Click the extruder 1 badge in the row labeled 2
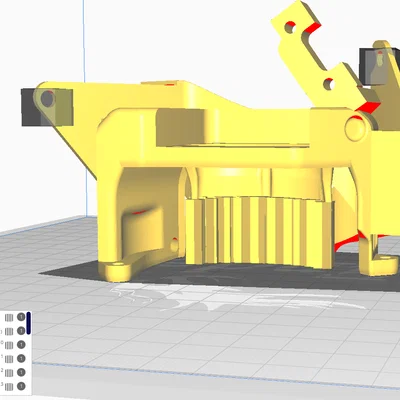400x400 pixels. pos(21,372)
